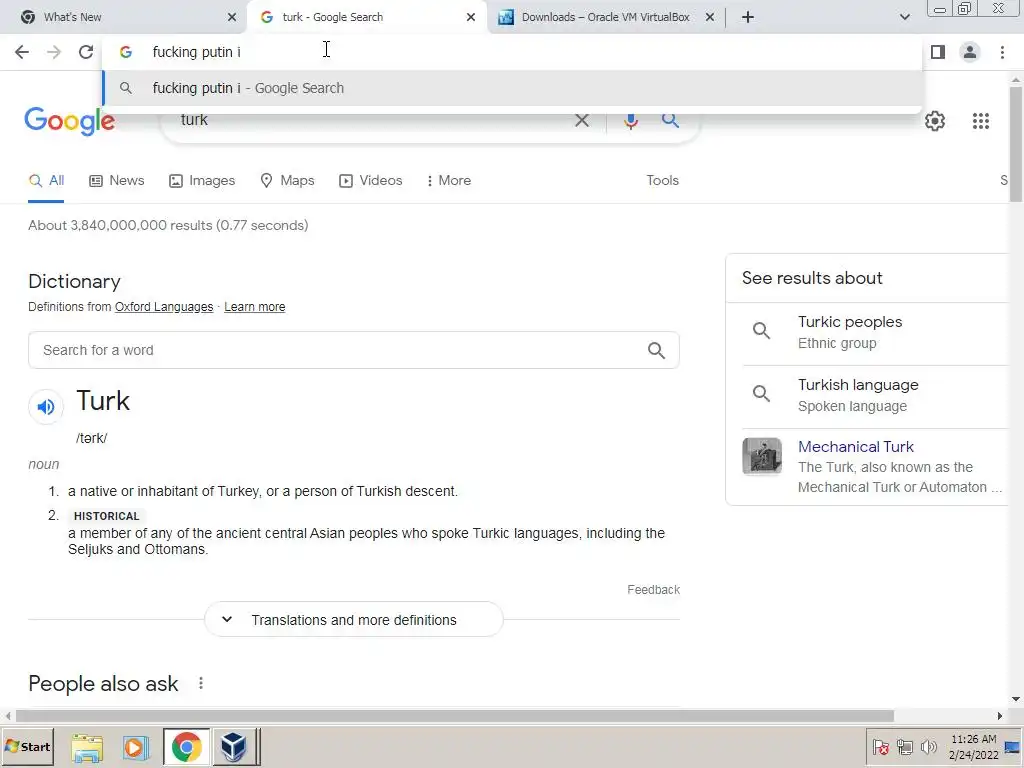The image size is (1024, 768).
Task: Open the Chrome profile avatar
Action: 970,52
